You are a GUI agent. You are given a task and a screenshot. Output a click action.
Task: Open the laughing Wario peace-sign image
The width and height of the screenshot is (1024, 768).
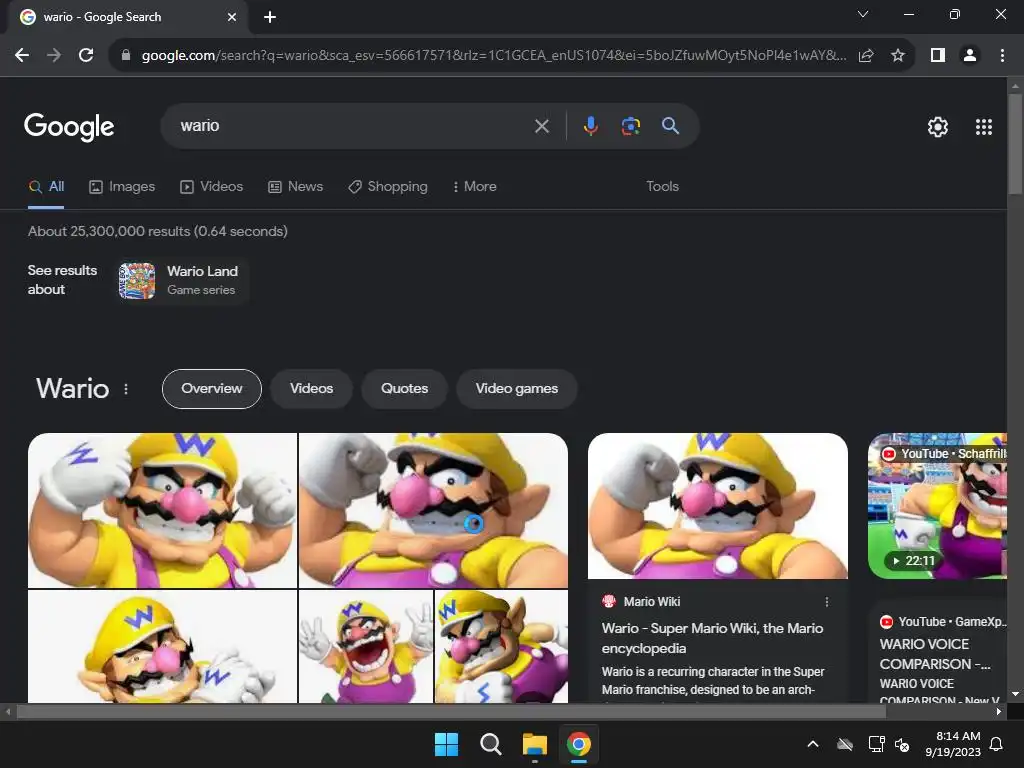click(366, 647)
